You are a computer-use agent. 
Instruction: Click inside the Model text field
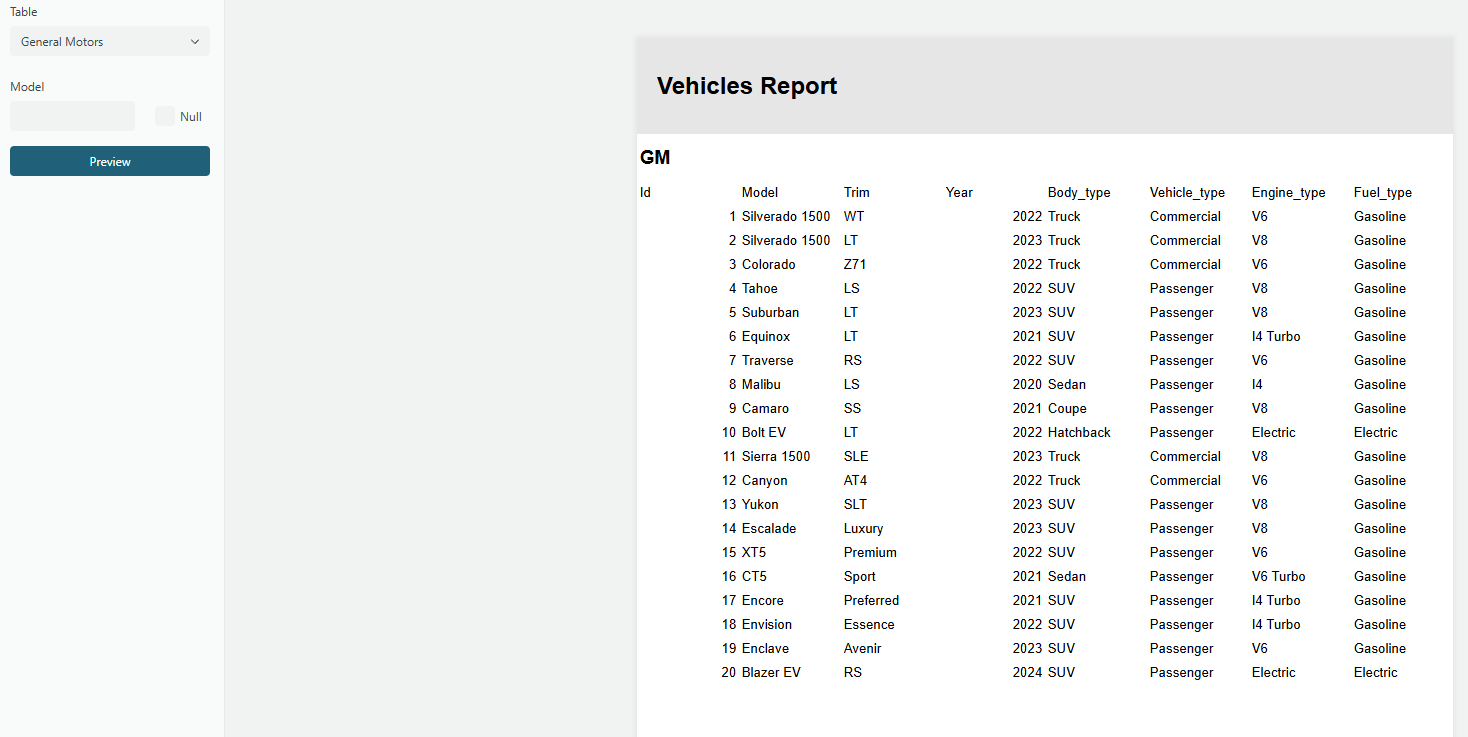point(72,116)
